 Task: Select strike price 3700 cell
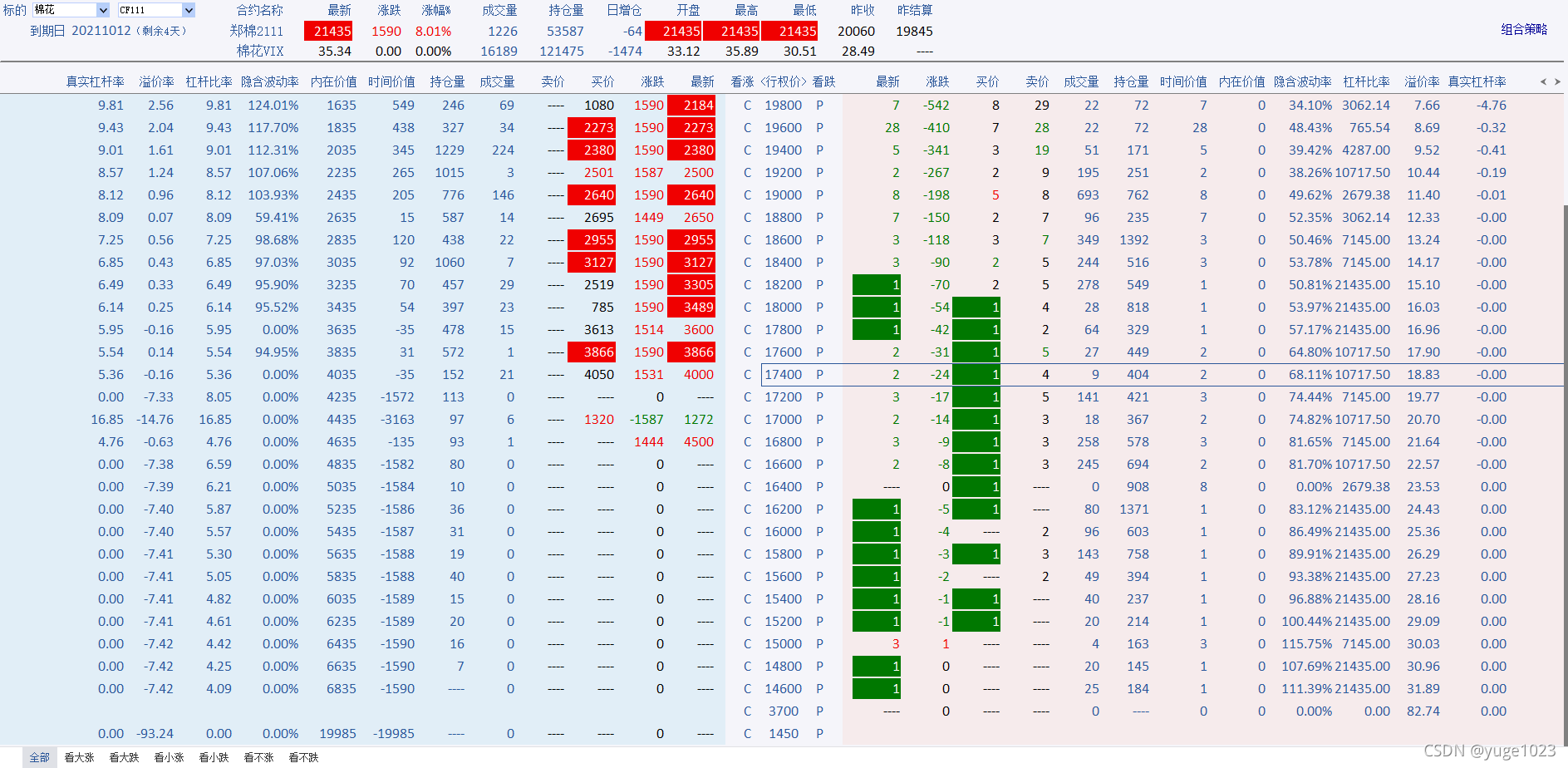coord(784,711)
